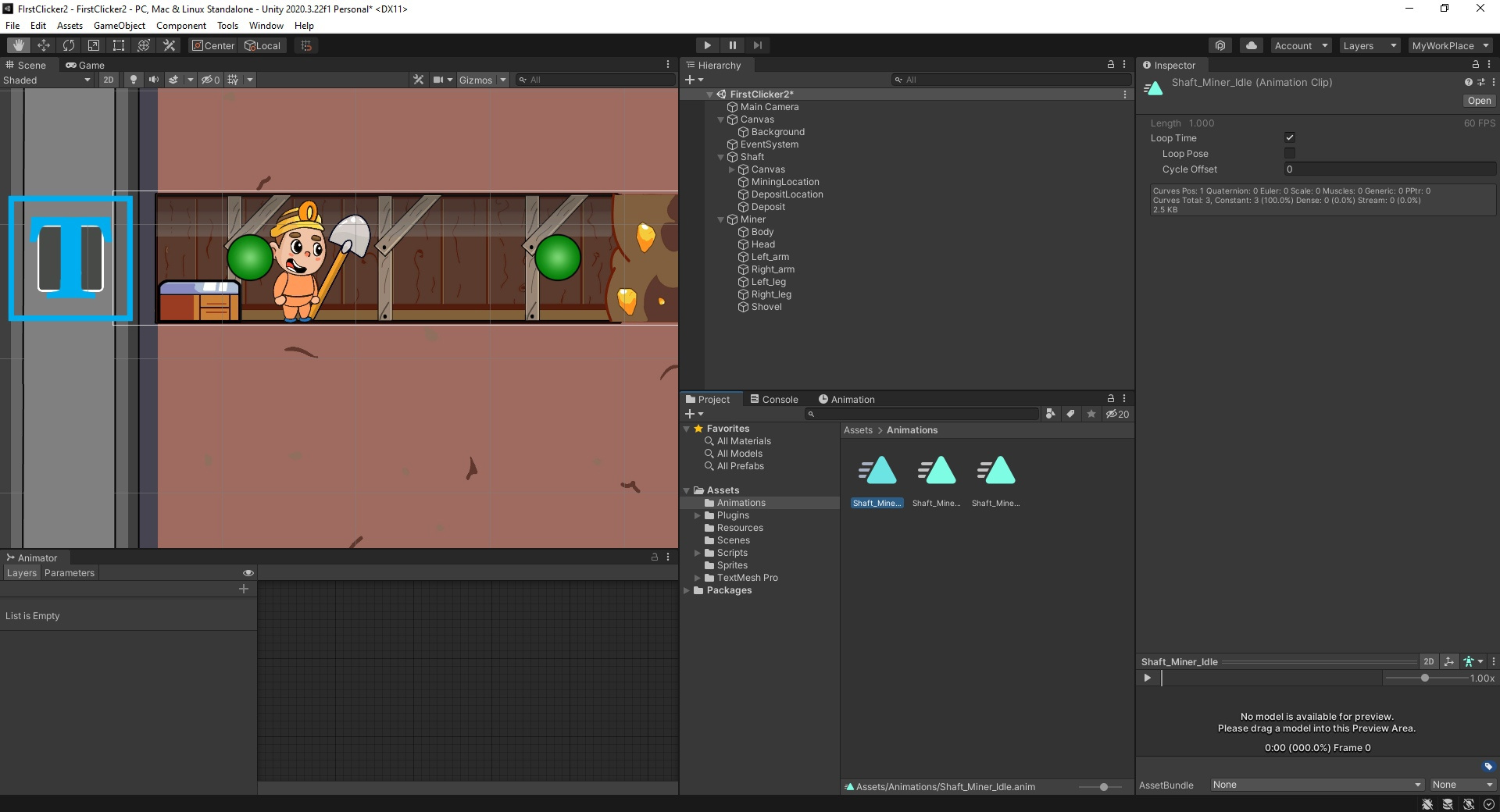
Task: Click the Hierarchy search field
Action: (1011, 80)
